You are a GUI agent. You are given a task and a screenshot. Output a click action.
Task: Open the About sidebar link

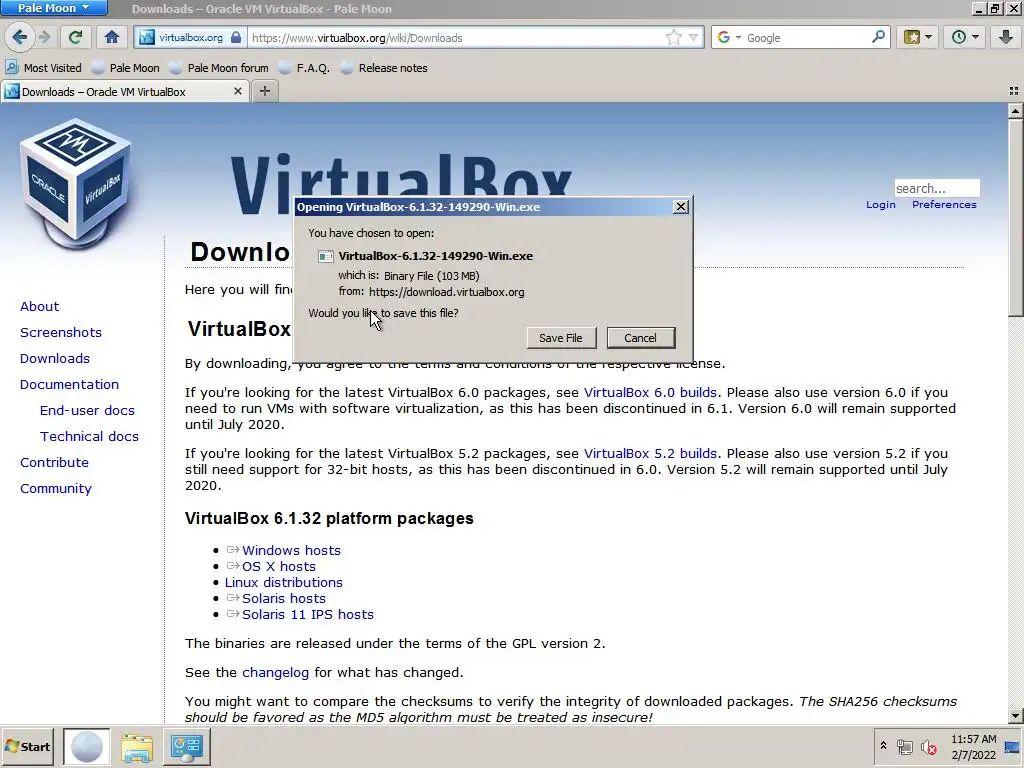(39, 306)
